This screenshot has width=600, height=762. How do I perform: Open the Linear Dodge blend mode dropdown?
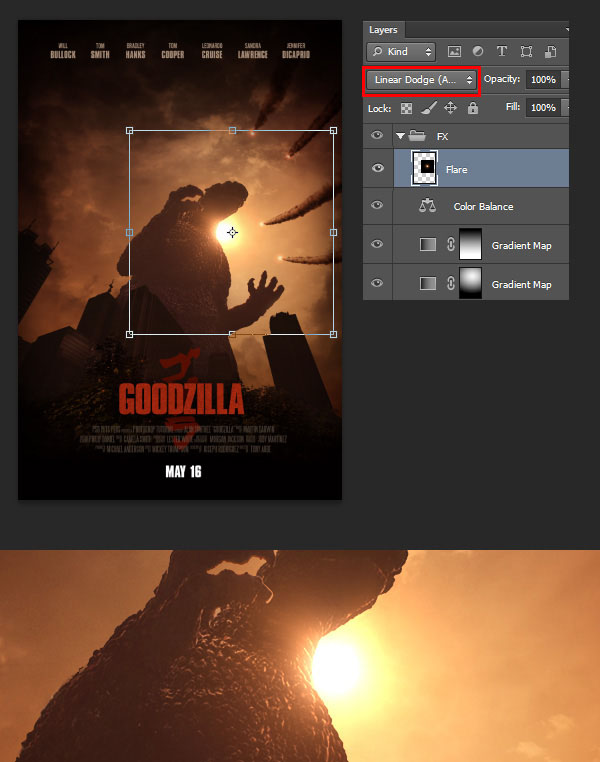pos(421,80)
